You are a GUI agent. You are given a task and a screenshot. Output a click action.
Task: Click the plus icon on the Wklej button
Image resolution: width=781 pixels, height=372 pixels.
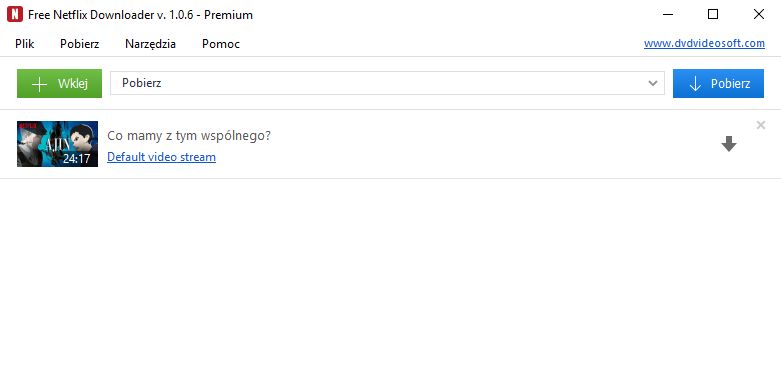coord(39,84)
